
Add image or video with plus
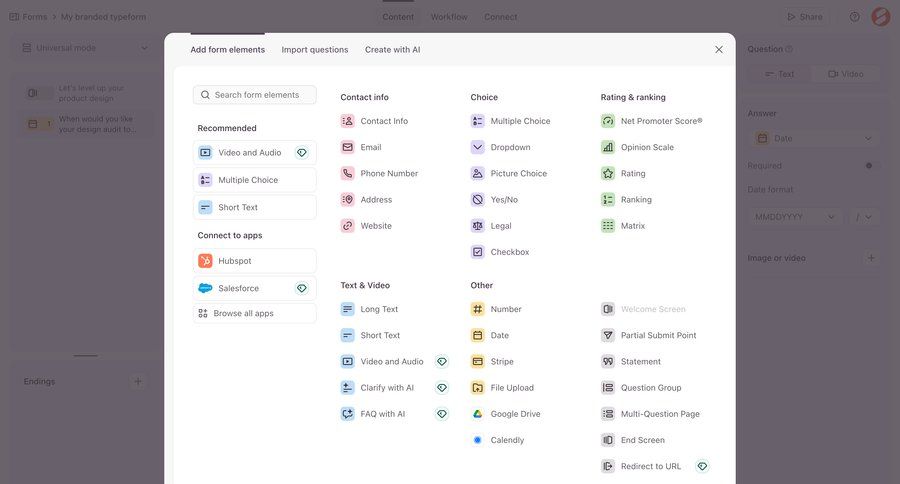[871, 258]
